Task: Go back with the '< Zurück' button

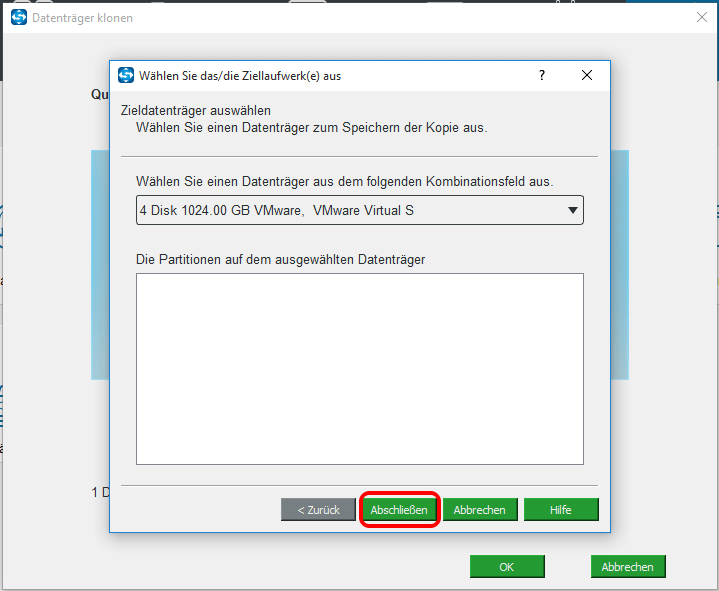Action: 318,510
